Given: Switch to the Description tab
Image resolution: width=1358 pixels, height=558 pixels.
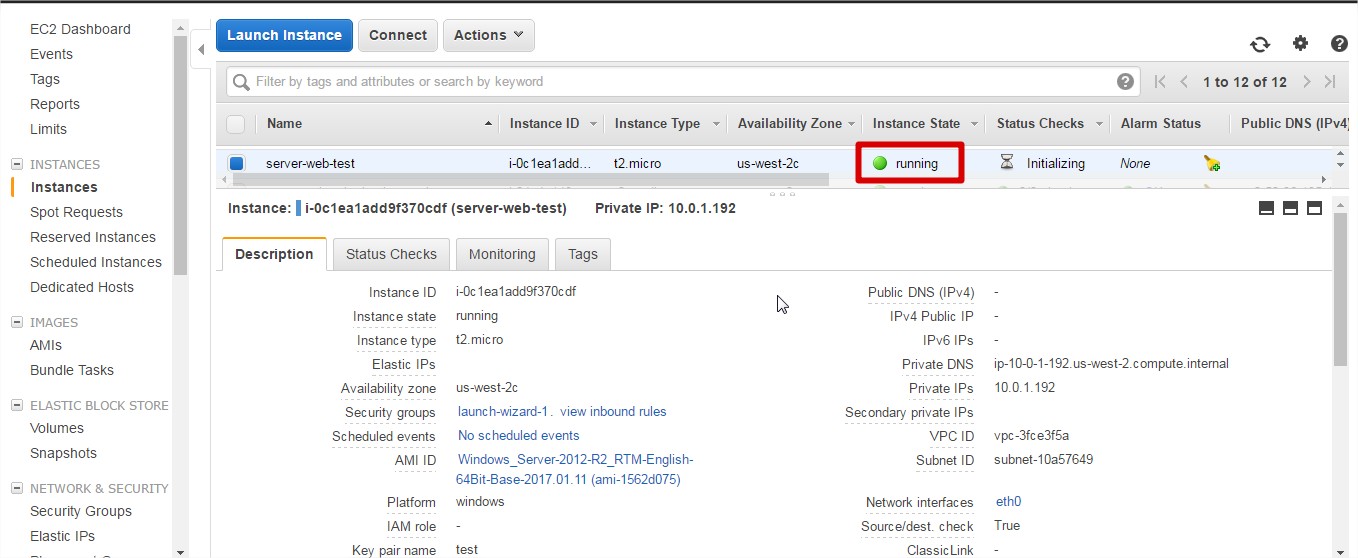Looking at the screenshot, I should (x=274, y=254).
